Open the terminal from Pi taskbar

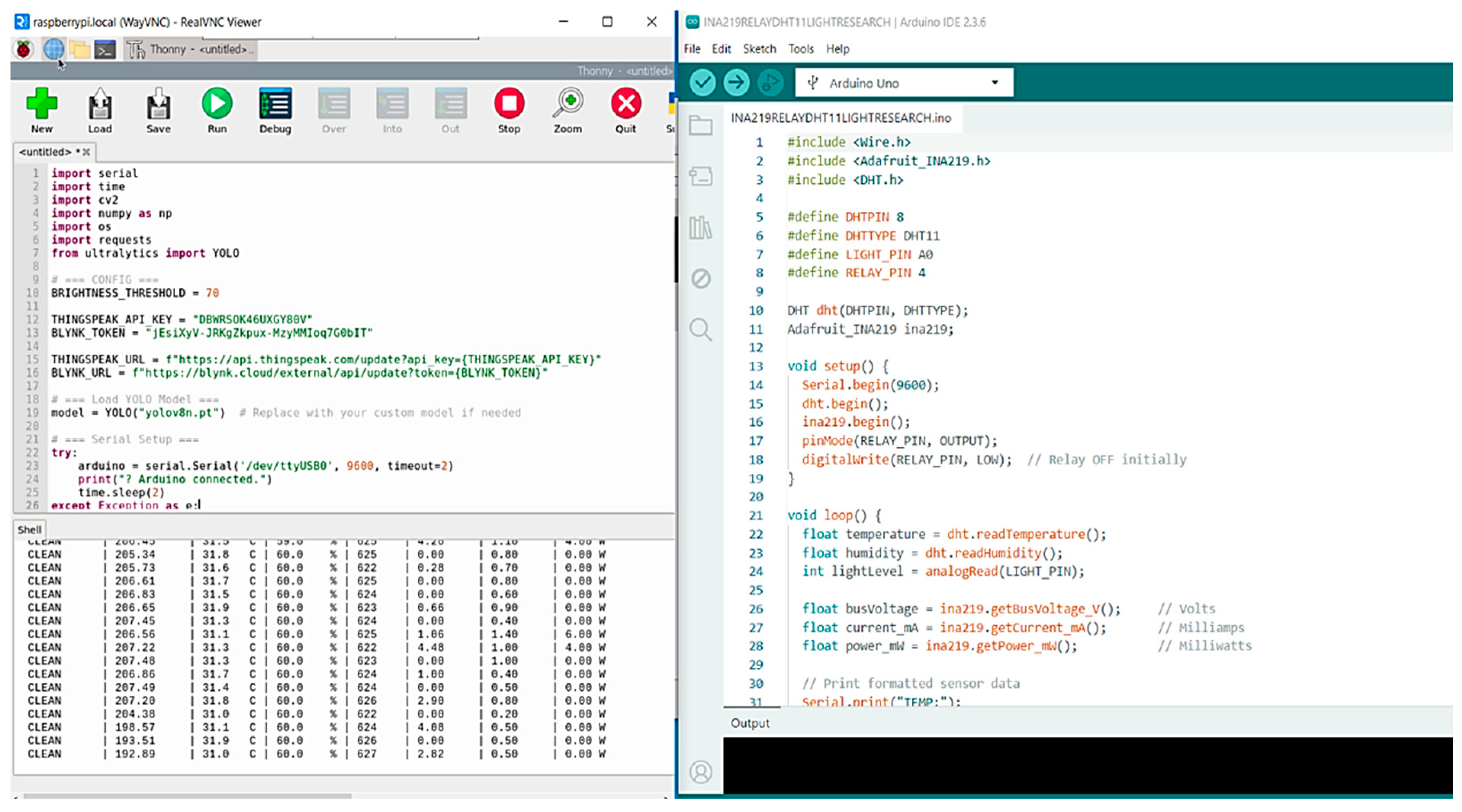point(105,50)
